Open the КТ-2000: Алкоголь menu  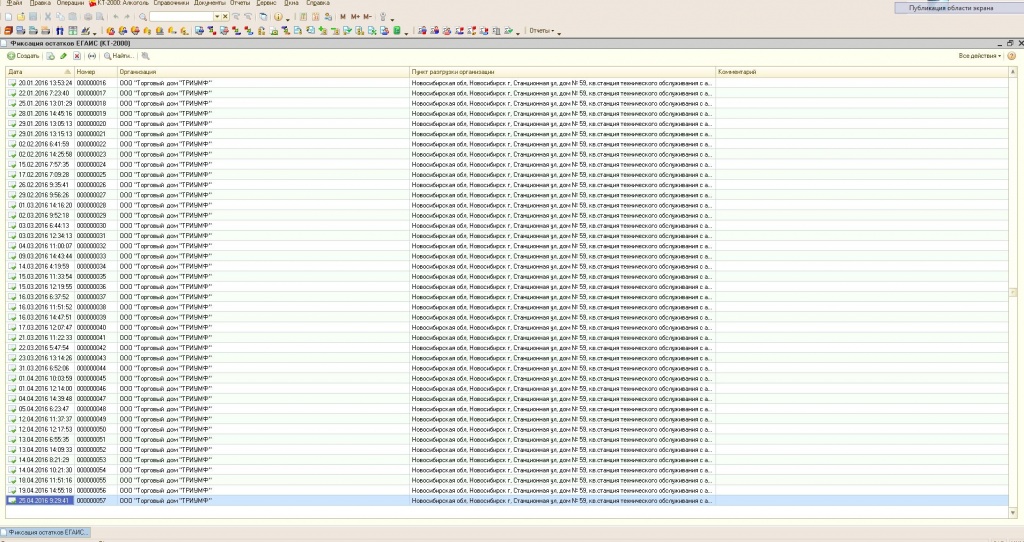[x=119, y=3]
